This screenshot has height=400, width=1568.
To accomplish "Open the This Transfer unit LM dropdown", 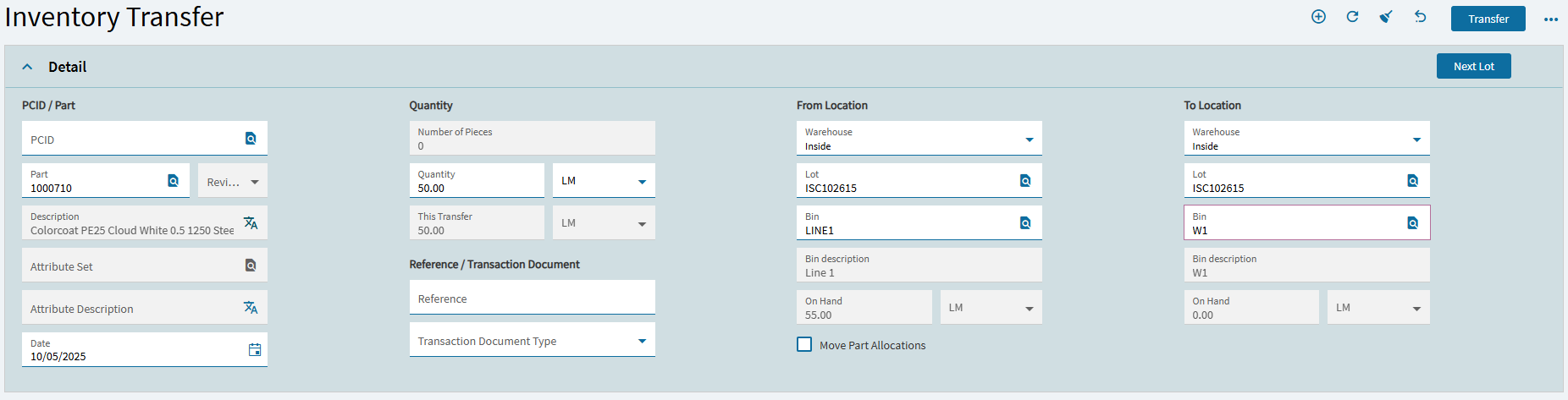I will [604, 223].
